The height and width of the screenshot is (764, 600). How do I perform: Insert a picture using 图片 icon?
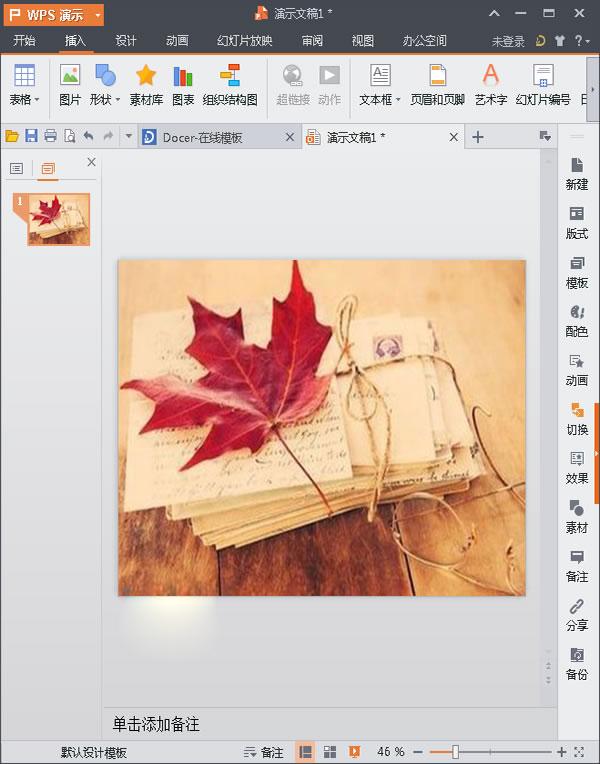point(70,85)
